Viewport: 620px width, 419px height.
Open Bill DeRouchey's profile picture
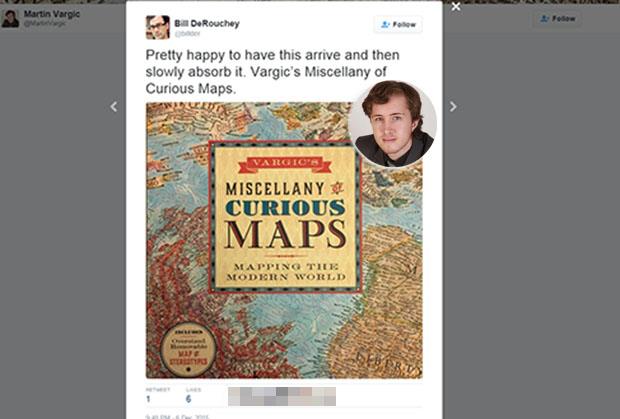158,27
